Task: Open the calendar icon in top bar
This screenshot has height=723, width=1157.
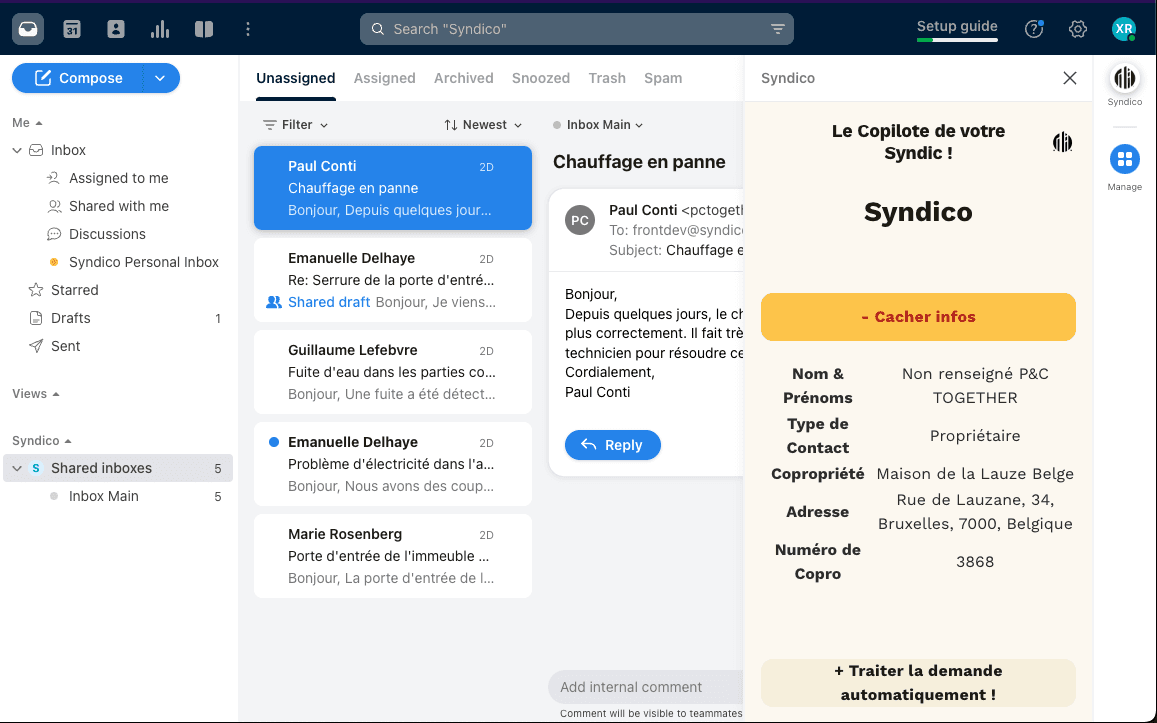Action: tap(72, 30)
